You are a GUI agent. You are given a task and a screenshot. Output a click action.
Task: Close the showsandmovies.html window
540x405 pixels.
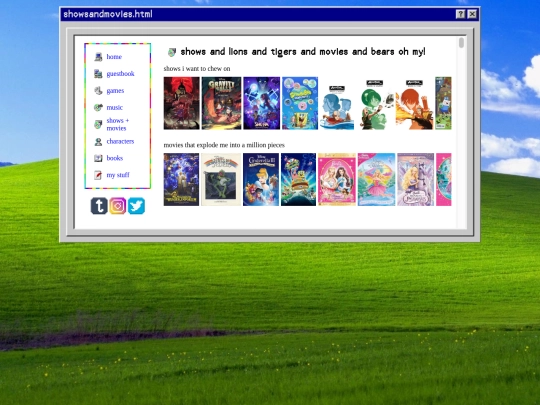pos(472,14)
